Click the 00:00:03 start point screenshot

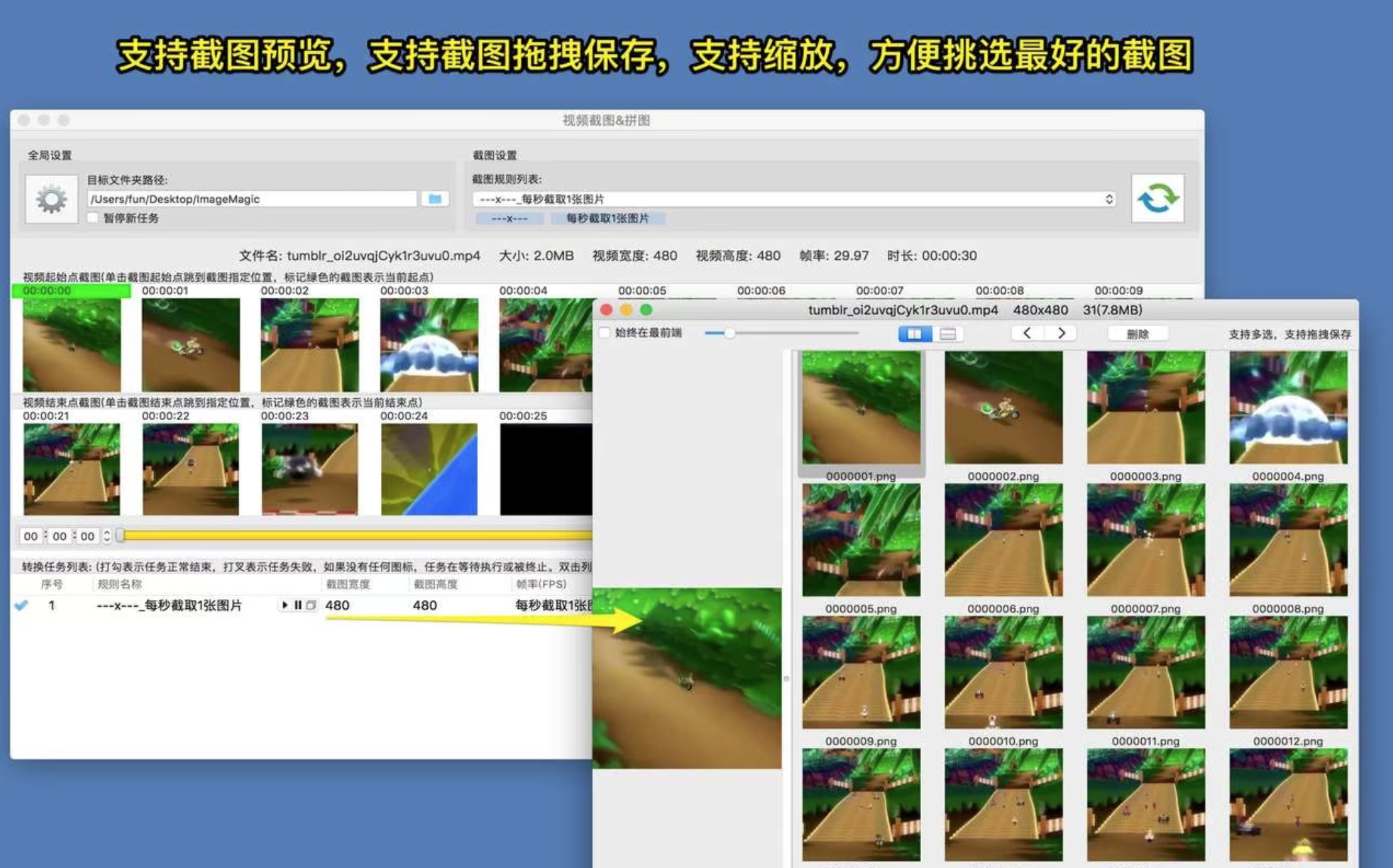[429, 344]
